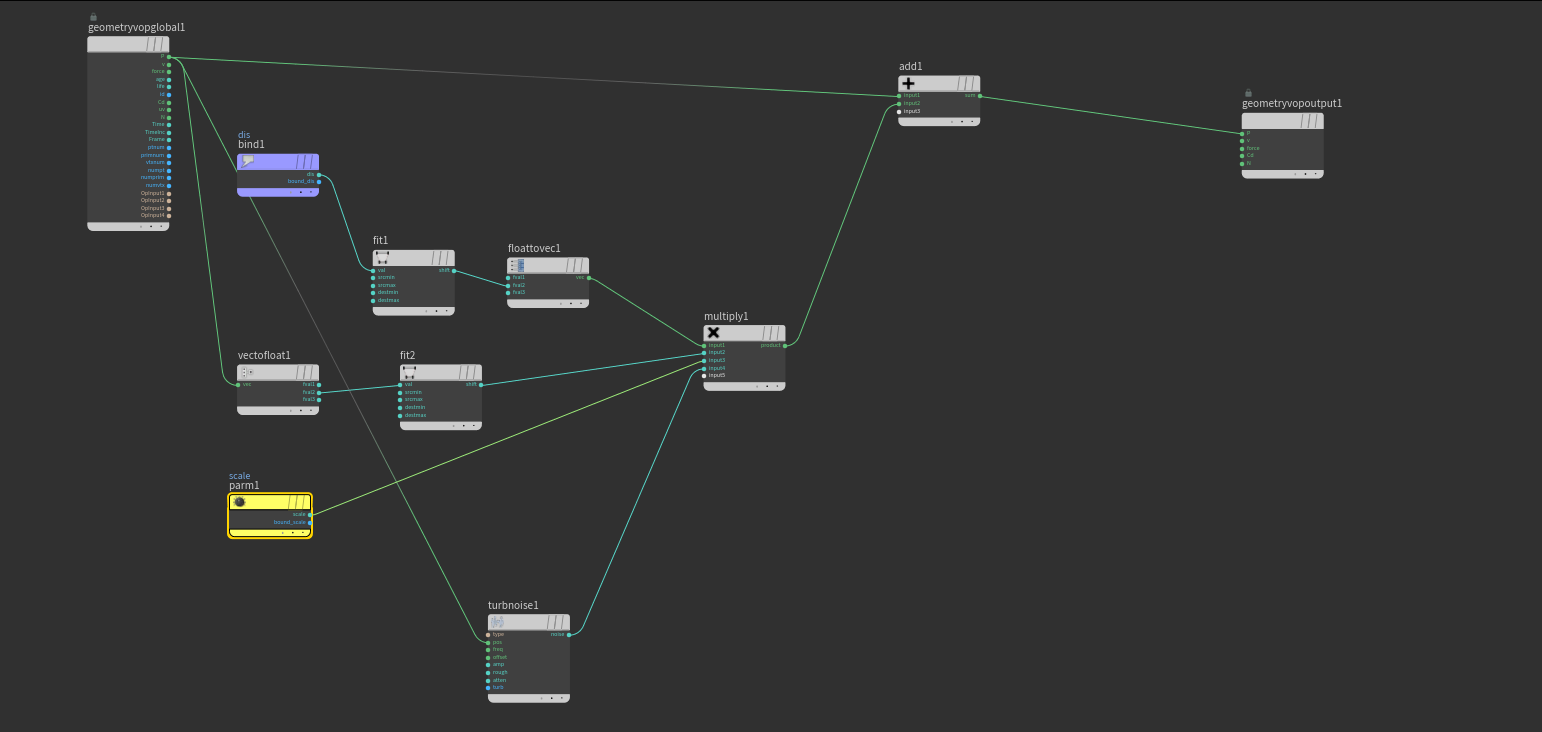Click the dis output on bind1
1542x732 pixels.
319,174
